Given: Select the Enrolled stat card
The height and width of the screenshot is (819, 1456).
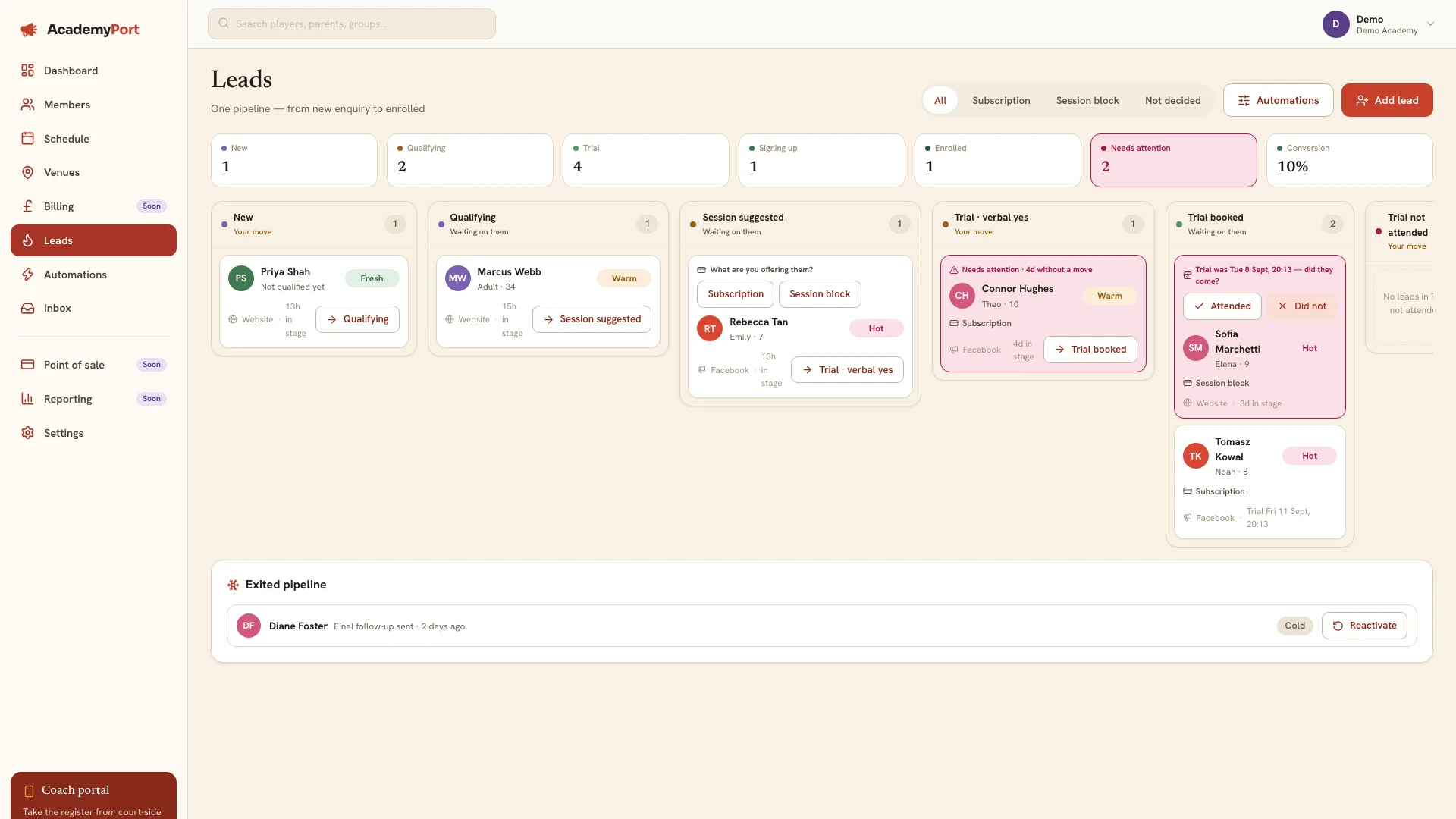Looking at the screenshot, I should click(998, 160).
